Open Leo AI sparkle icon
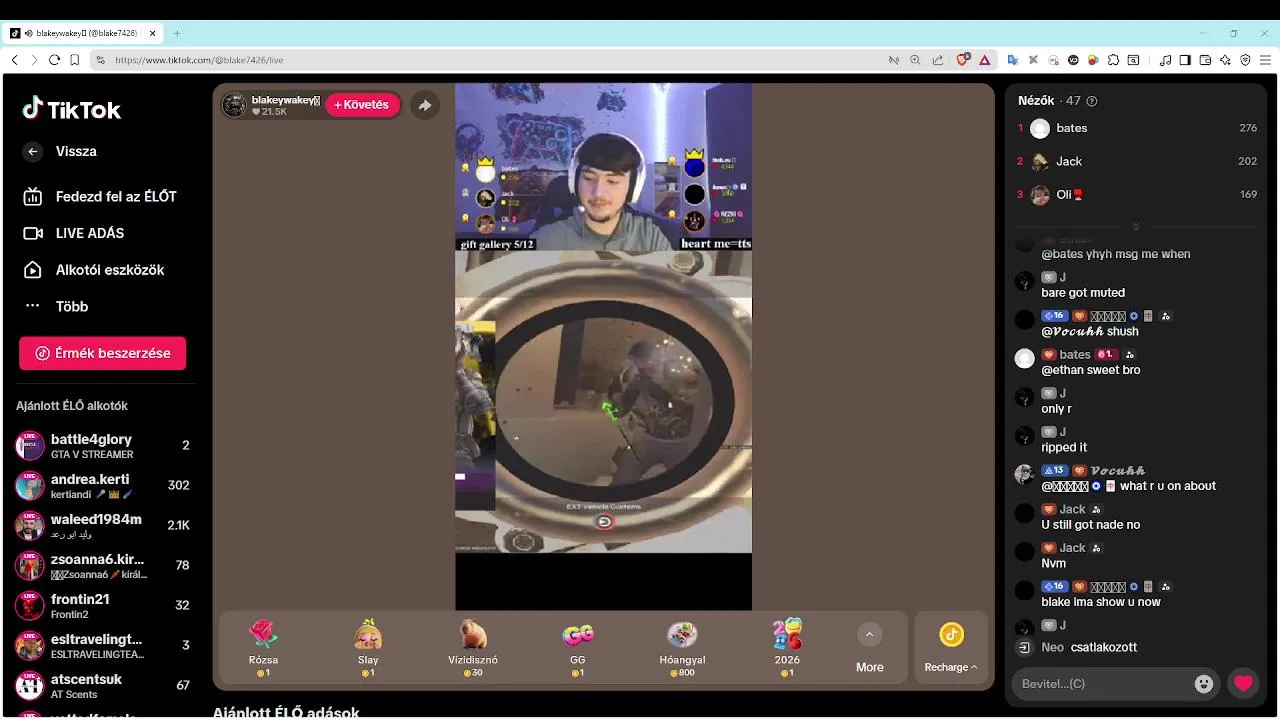Screen dimensions: 1280x720 [x=1225, y=60]
